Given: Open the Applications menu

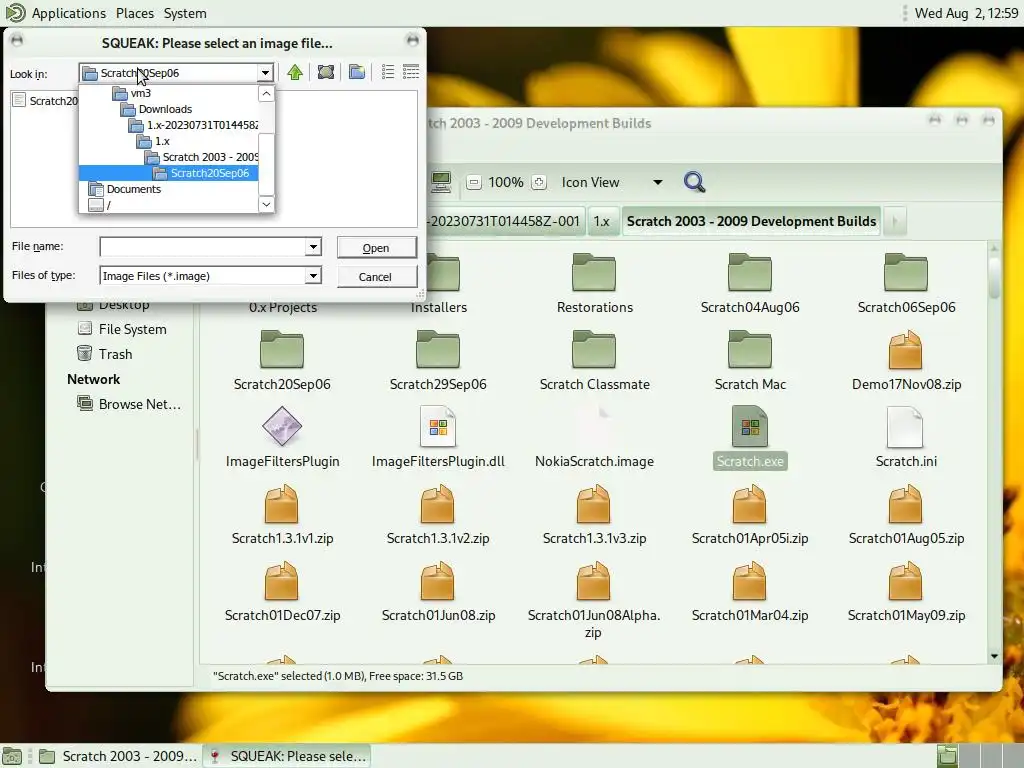Looking at the screenshot, I should [69, 13].
